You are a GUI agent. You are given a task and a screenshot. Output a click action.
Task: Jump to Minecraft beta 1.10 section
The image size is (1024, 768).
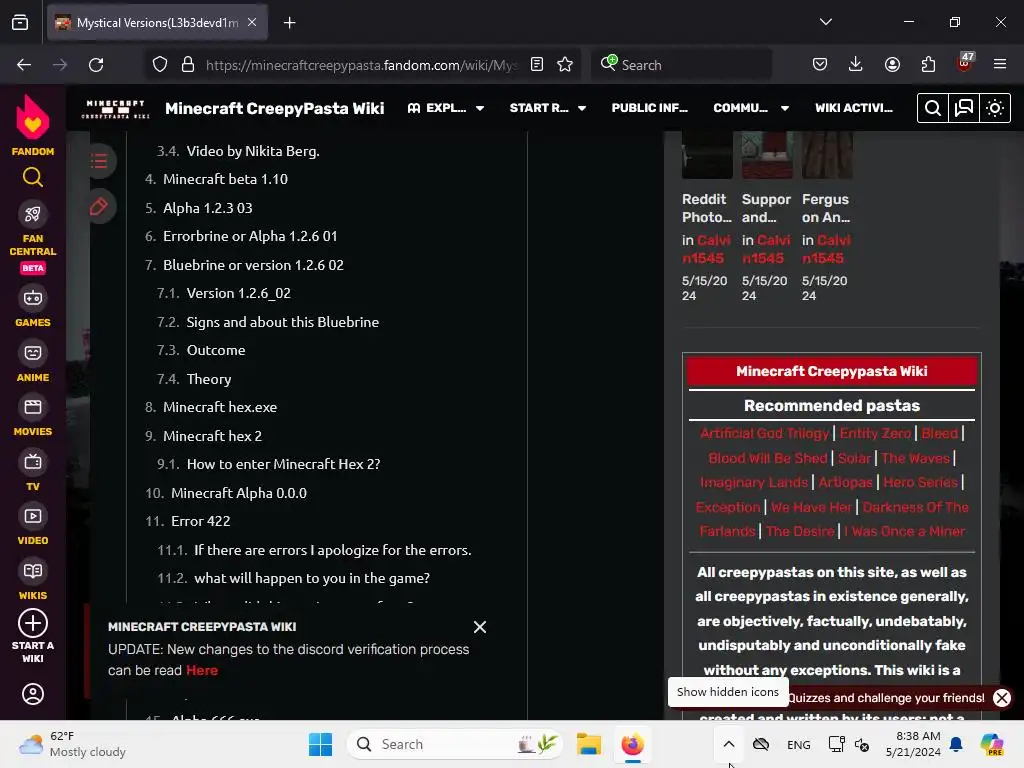pos(225,179)
